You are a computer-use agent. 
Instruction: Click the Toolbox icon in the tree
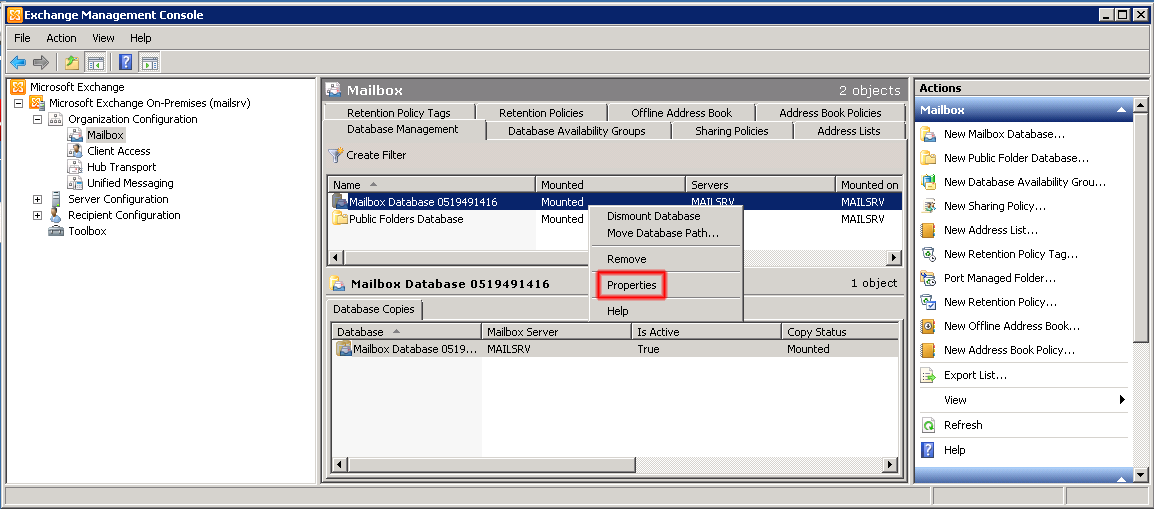click(x=56, y=231)
